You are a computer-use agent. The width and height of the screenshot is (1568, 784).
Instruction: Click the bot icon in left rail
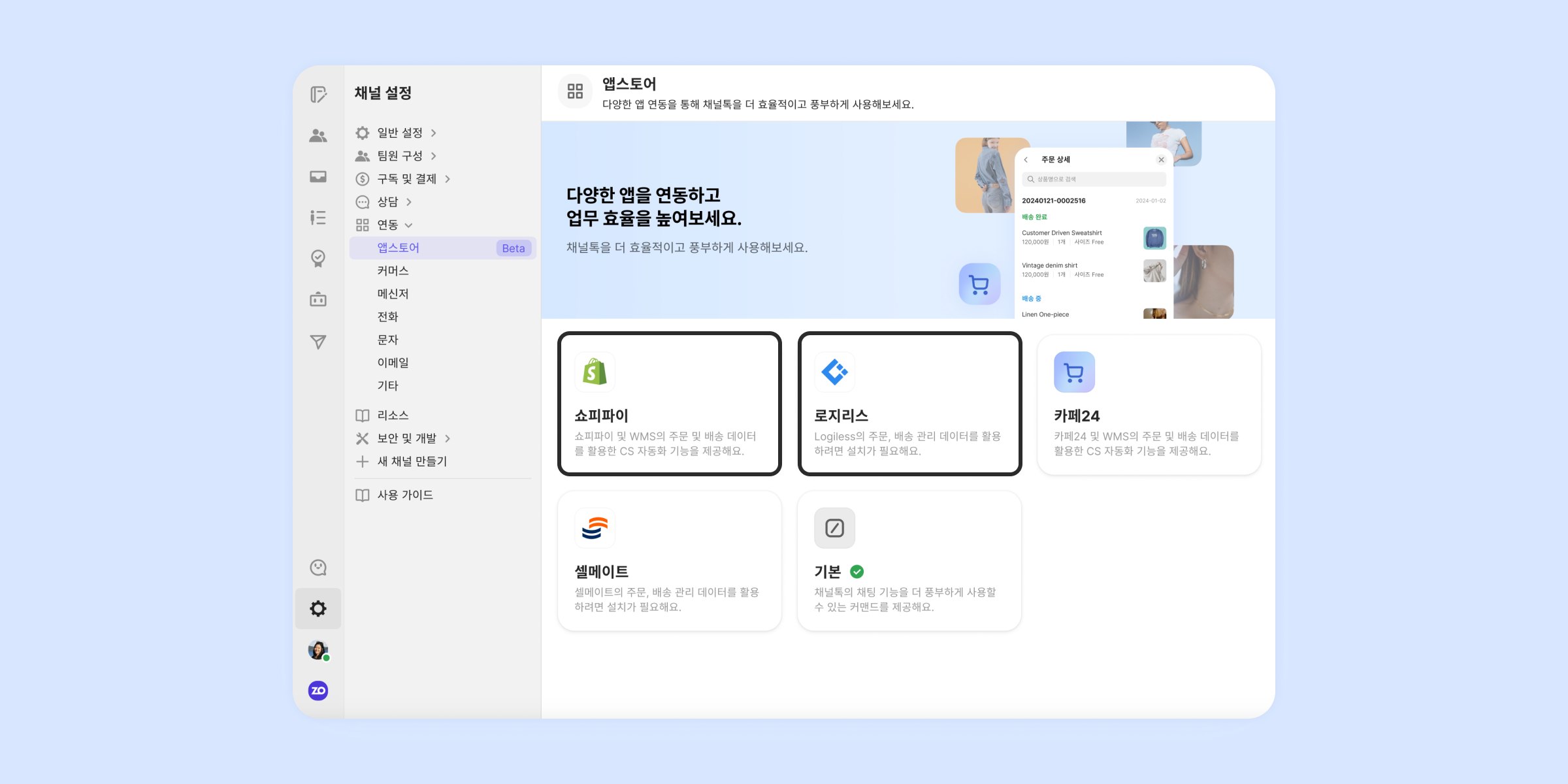318,300
